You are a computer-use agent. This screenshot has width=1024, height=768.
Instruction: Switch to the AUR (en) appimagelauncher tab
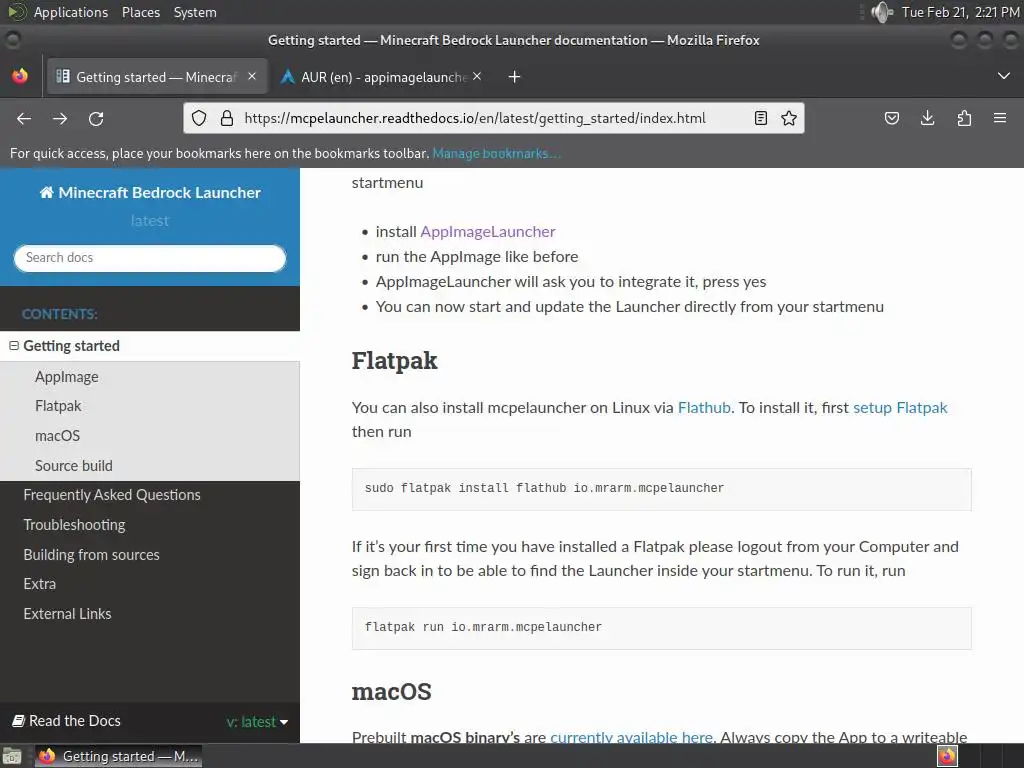click(x=382, y=77)
